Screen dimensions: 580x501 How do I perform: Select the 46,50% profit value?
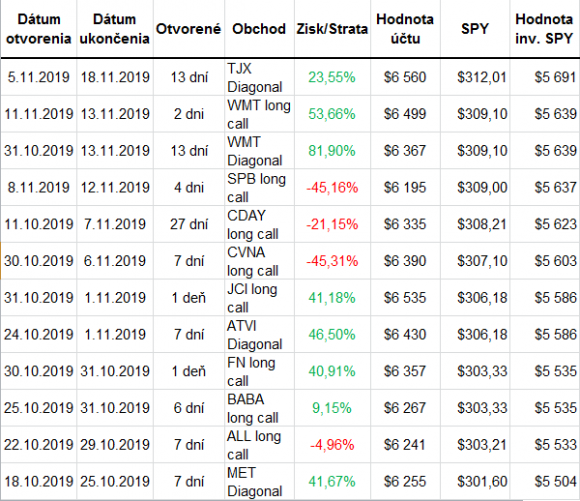[332, 334]
